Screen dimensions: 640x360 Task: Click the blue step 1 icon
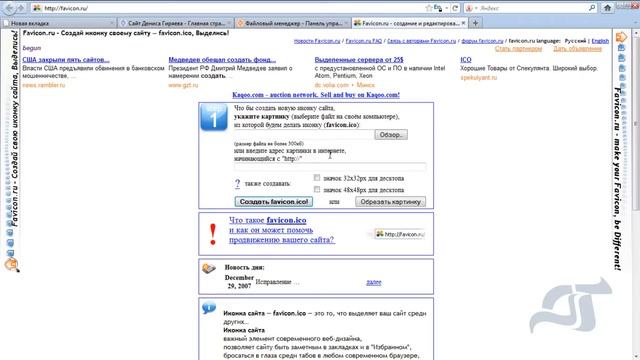(x=214, y=117)
